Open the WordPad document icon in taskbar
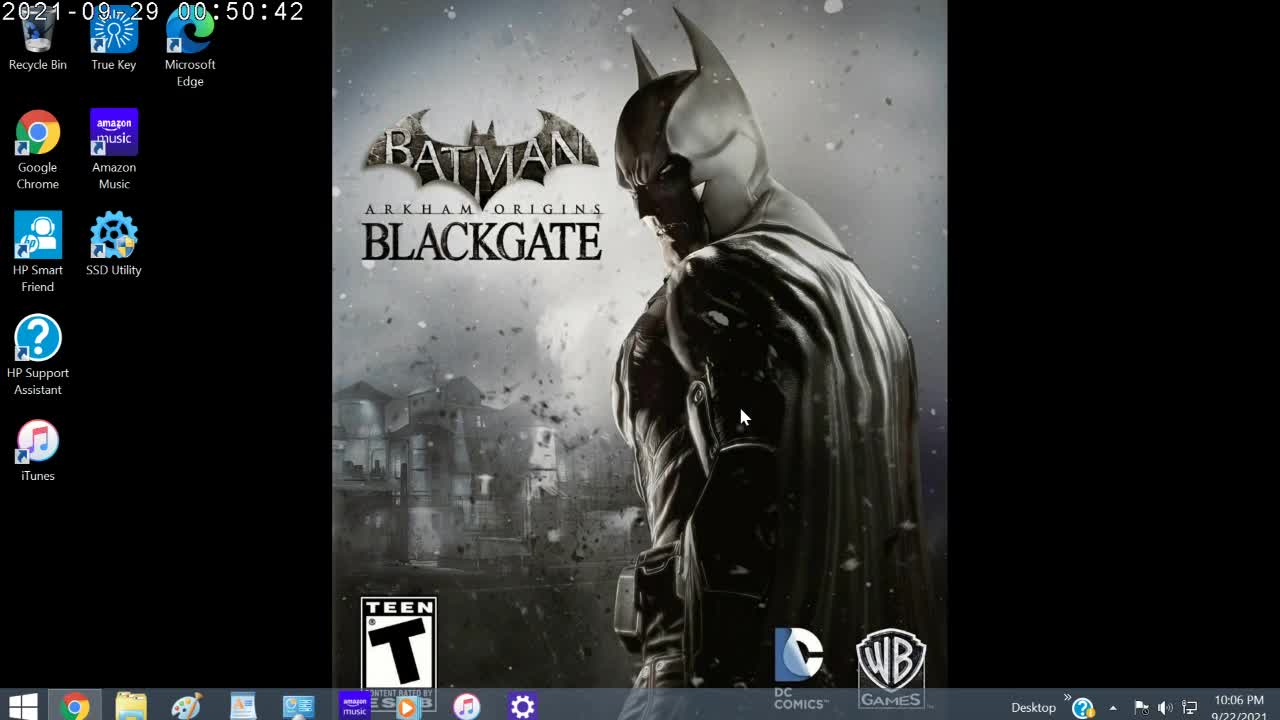 (242, 706)
